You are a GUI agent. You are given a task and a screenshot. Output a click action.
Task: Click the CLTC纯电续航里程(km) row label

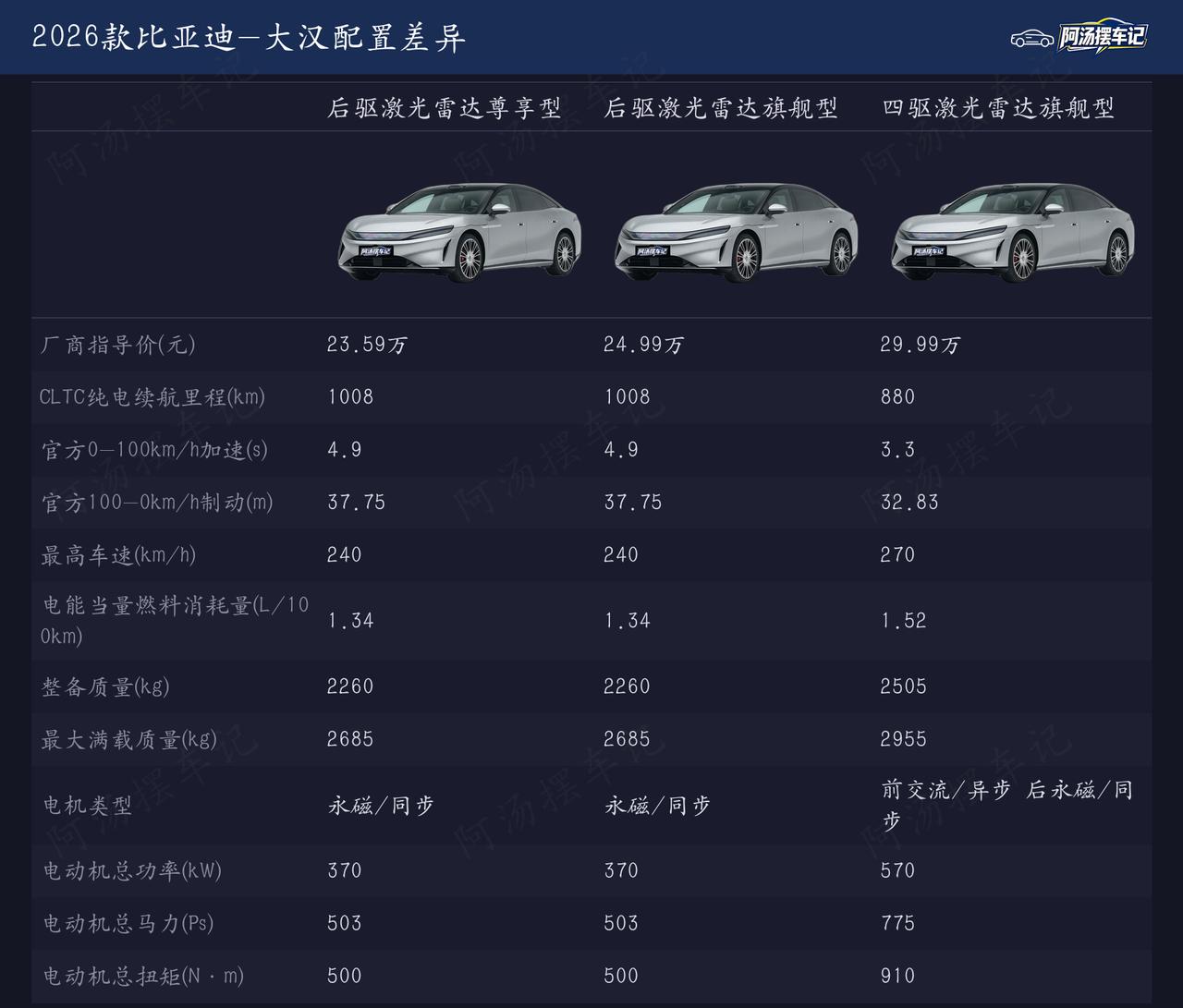pyautogui.click(x=152, y=397)
